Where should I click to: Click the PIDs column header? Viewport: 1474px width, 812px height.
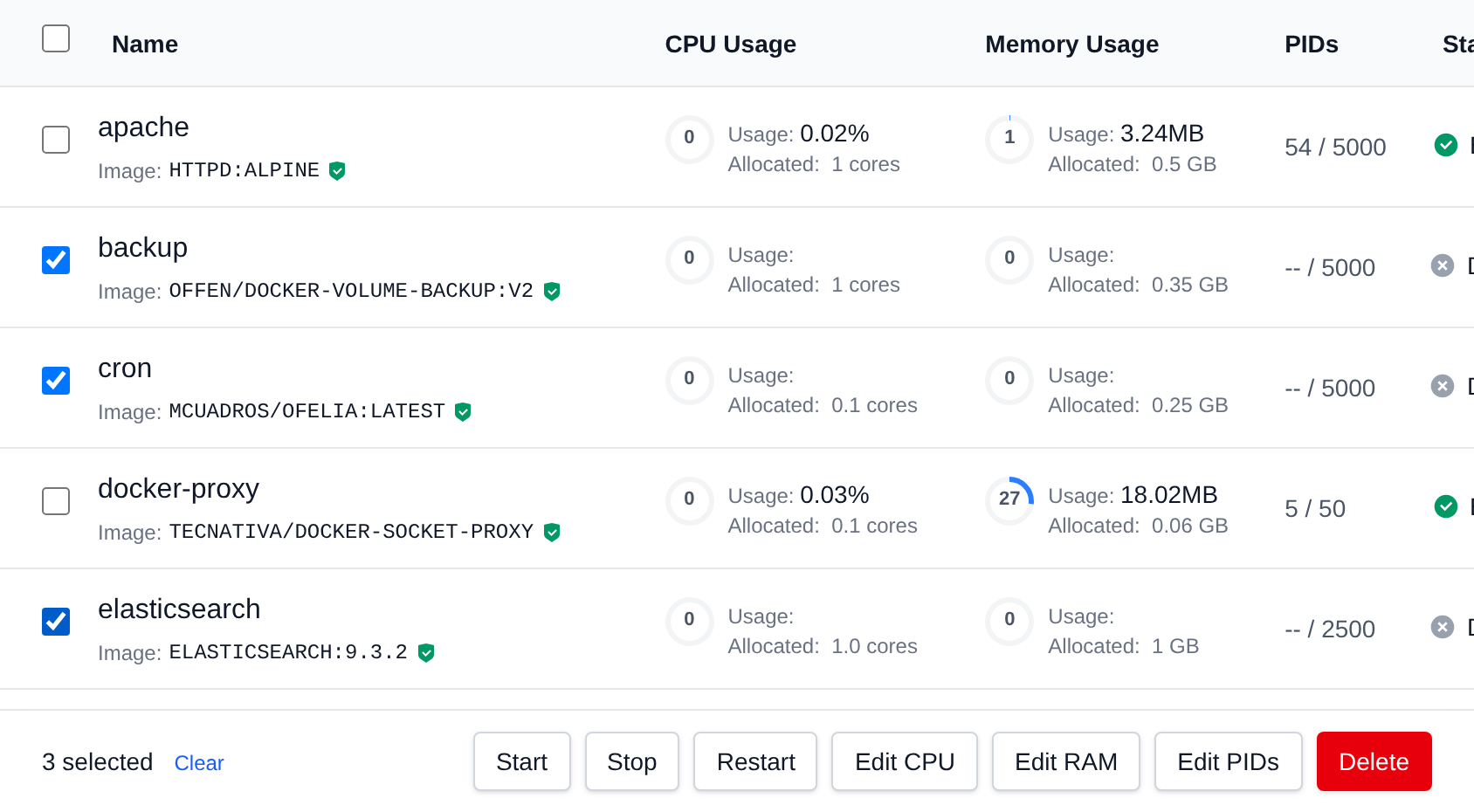[1312, 45]
